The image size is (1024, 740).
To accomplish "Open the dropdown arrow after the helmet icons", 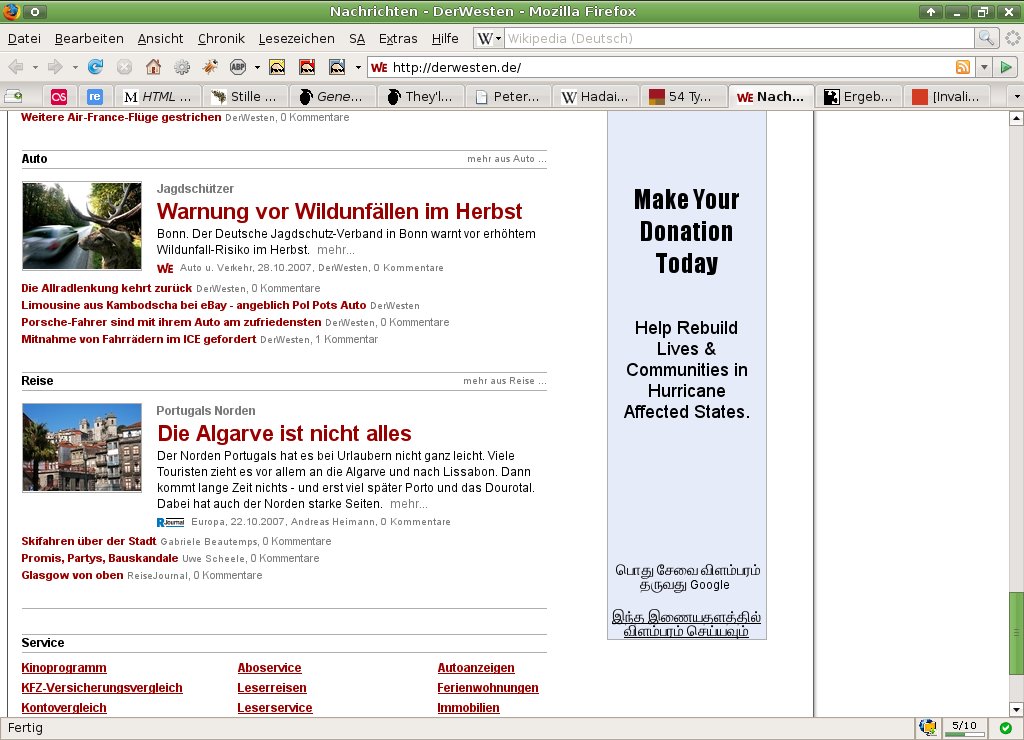I will coord(358,67).
